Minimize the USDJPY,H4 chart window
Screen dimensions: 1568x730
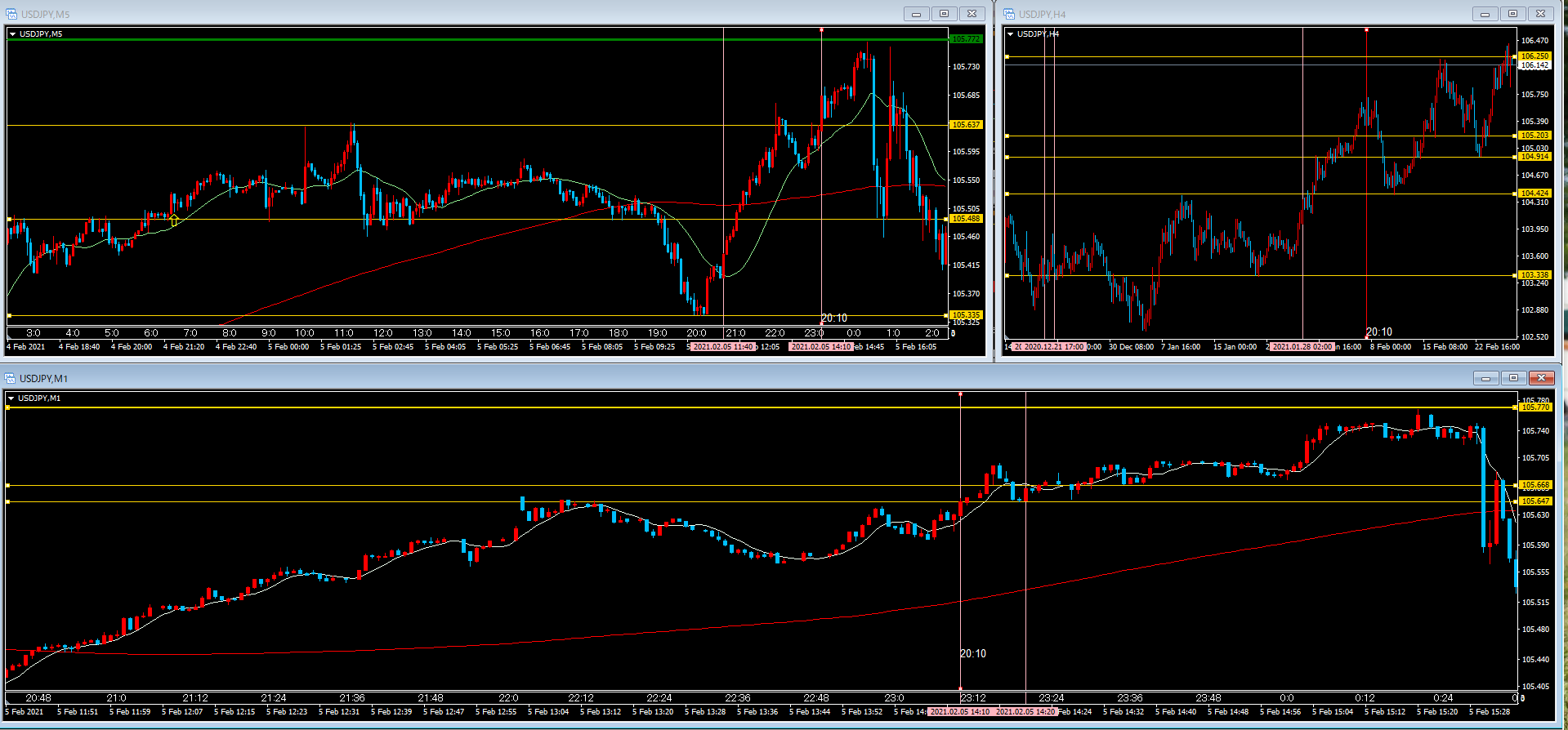(1485, 14)
